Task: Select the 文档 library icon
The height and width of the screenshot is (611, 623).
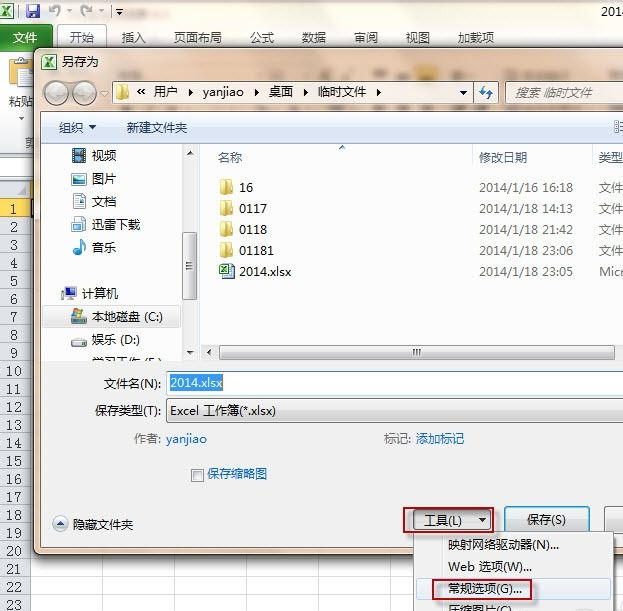Action: click(x=79, y=201)
